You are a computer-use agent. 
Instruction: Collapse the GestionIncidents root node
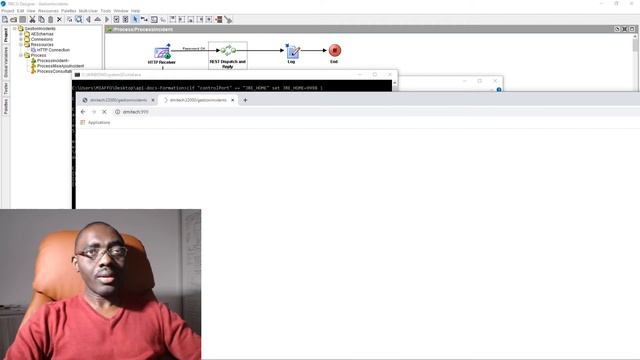pos(15,29)
